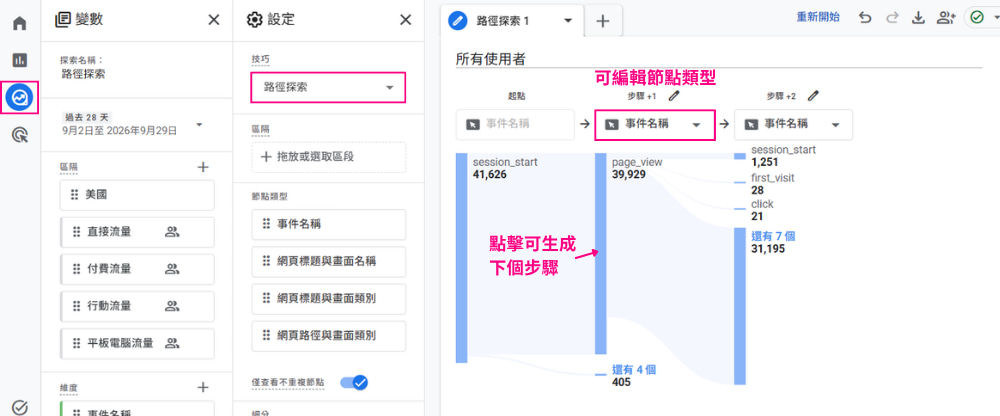Screen dimensions: 1000x416
Task: Click the session_start starting node
Action: [x=462, y=258]
